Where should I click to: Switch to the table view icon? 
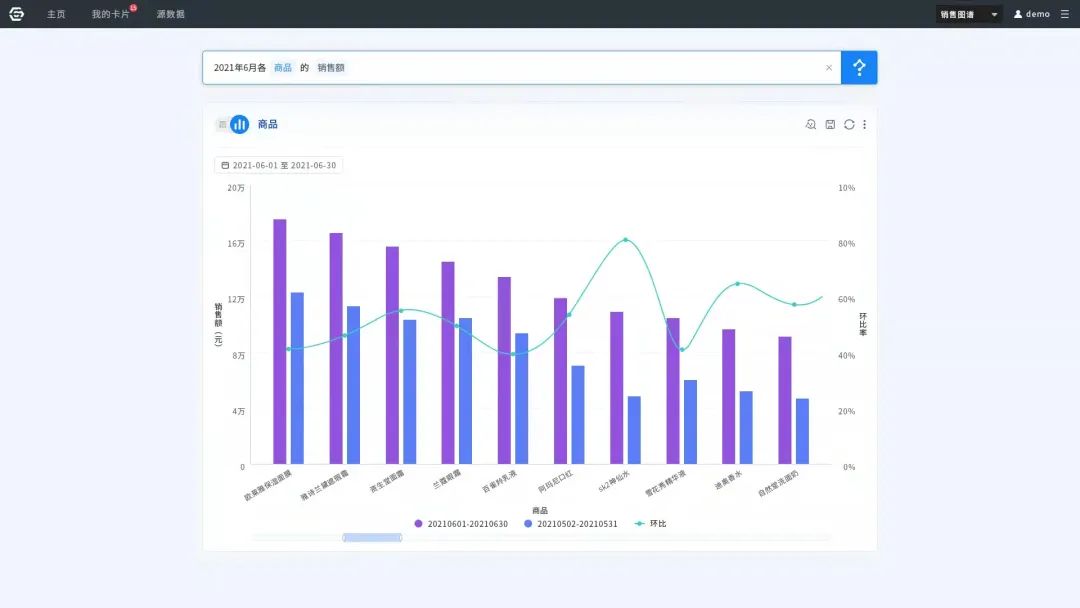point(222,124)
